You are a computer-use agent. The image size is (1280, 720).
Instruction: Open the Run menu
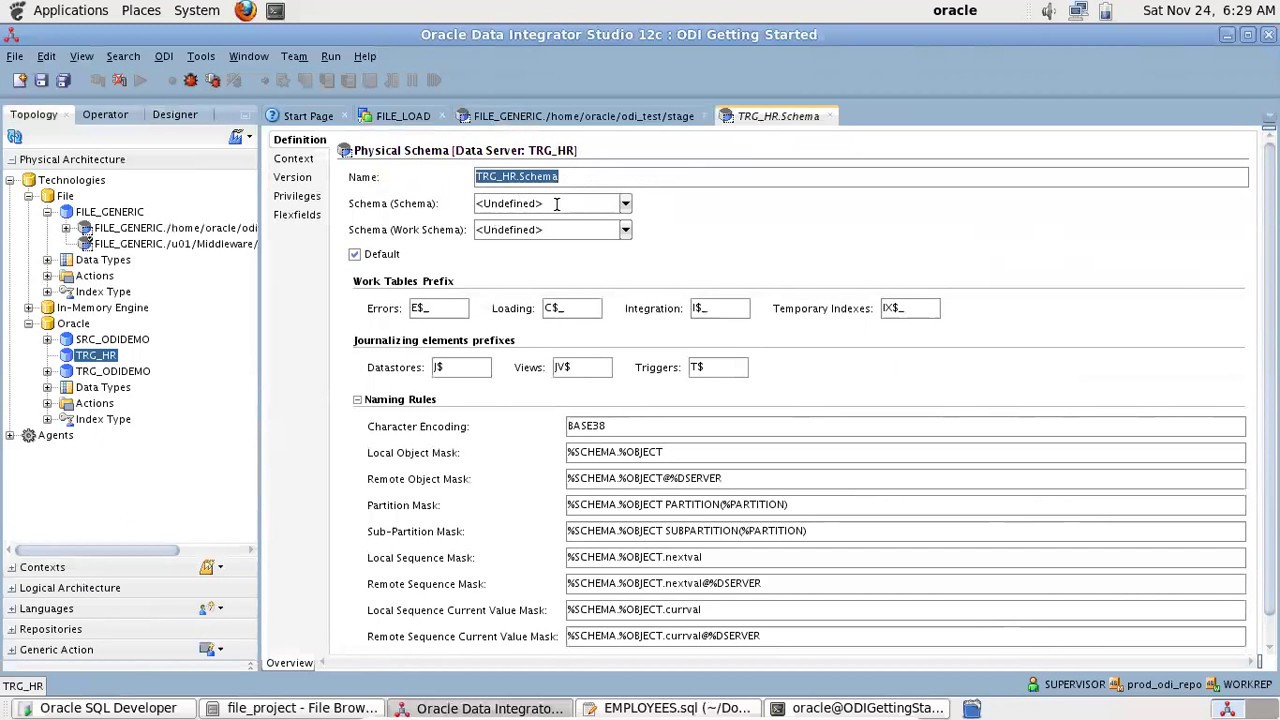pyautogui.click(x=330, y=57)
